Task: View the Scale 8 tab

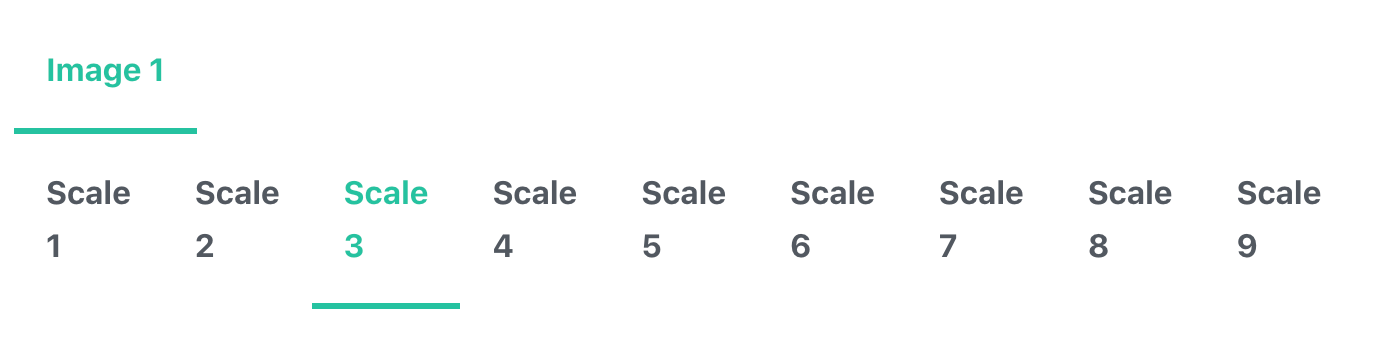Action: click(x=1130, y=219)
